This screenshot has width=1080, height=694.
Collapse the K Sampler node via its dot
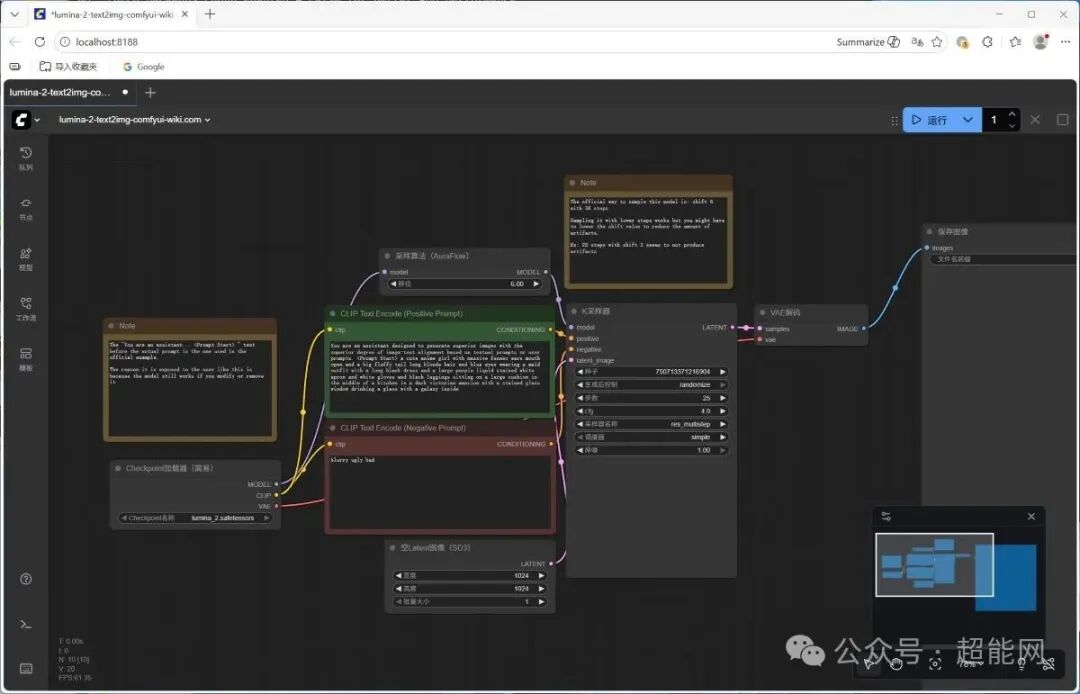coord(574,312)
